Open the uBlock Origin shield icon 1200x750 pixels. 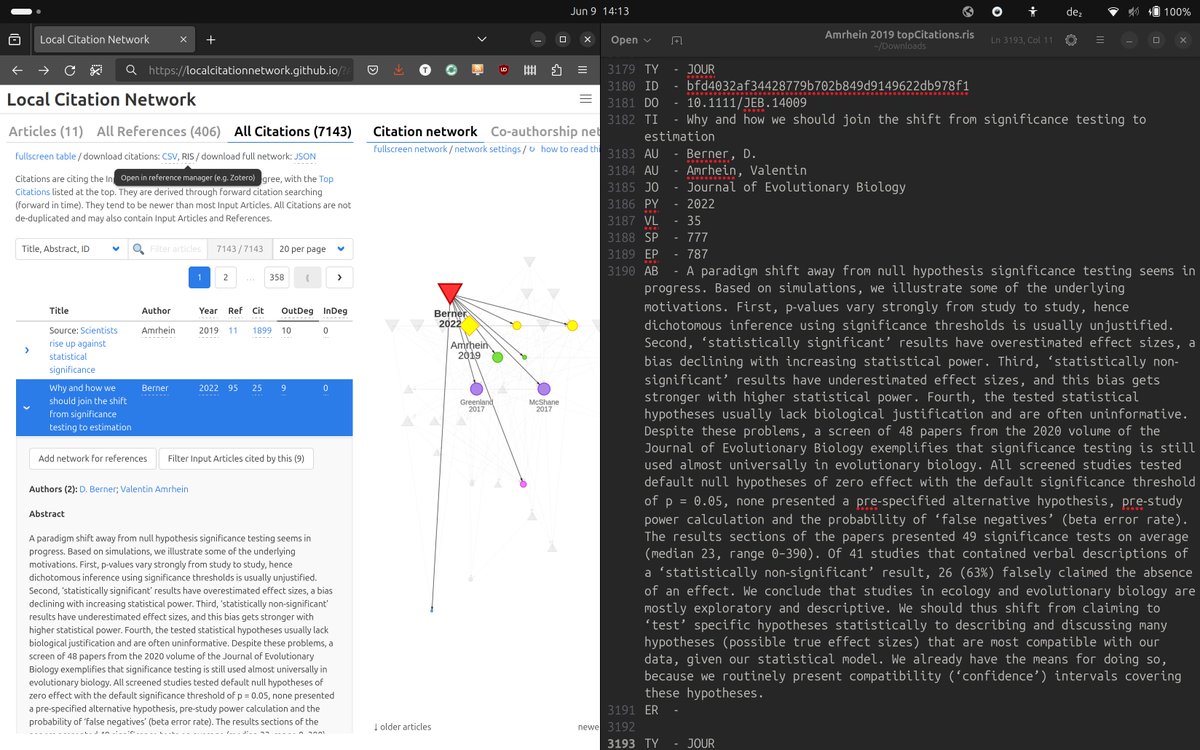coord(503,71)
